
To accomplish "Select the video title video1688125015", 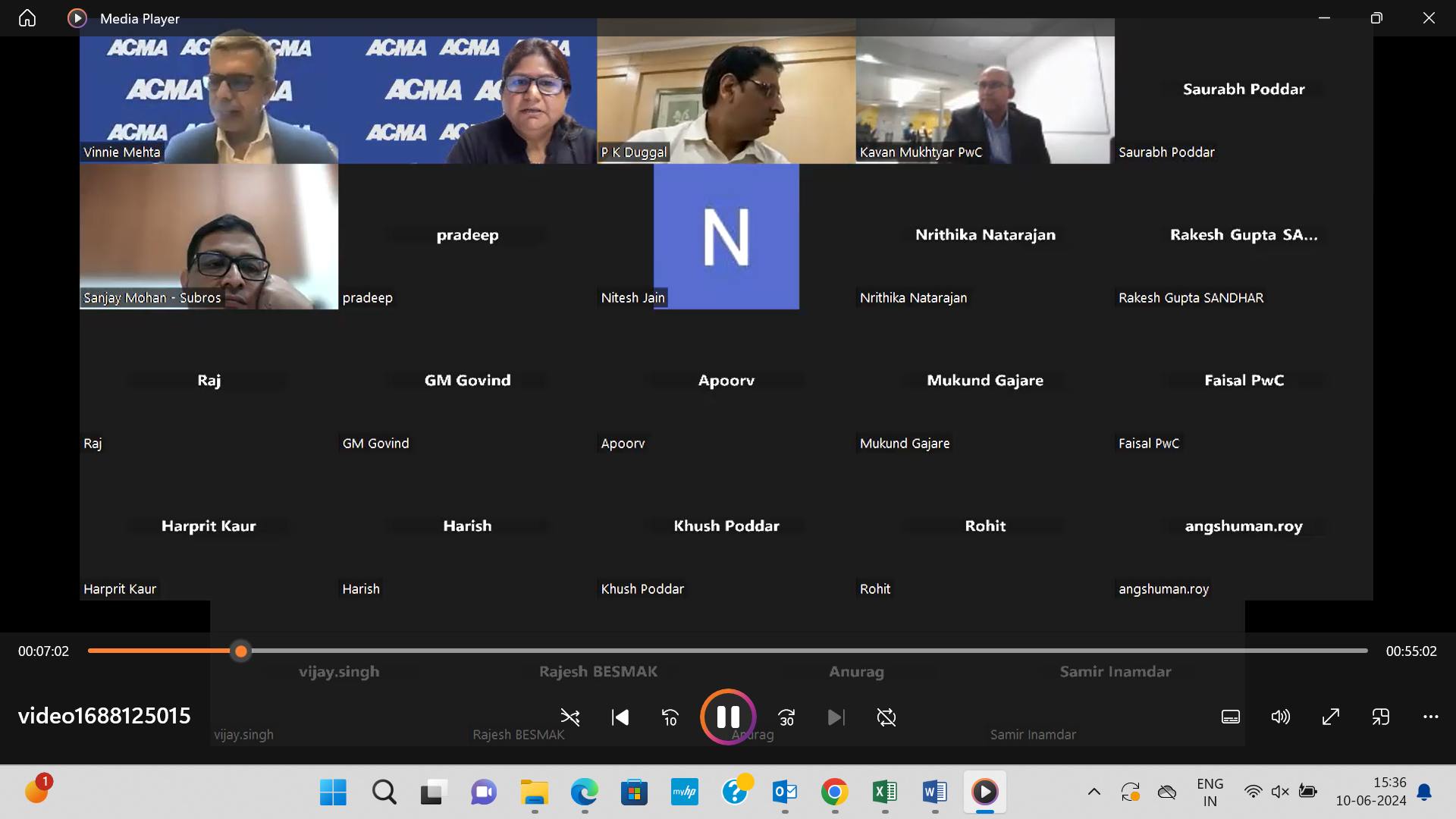I will 104,715.
